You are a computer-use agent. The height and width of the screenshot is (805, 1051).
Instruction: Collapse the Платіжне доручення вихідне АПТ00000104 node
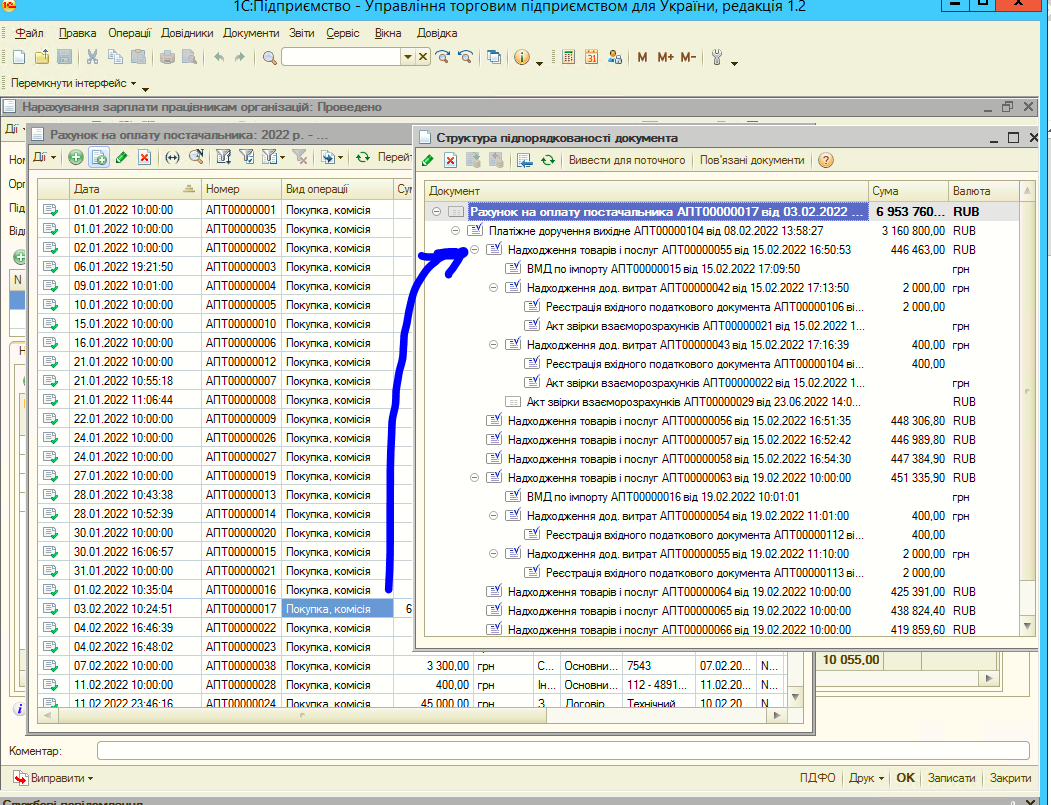click(x=456, y=231)
